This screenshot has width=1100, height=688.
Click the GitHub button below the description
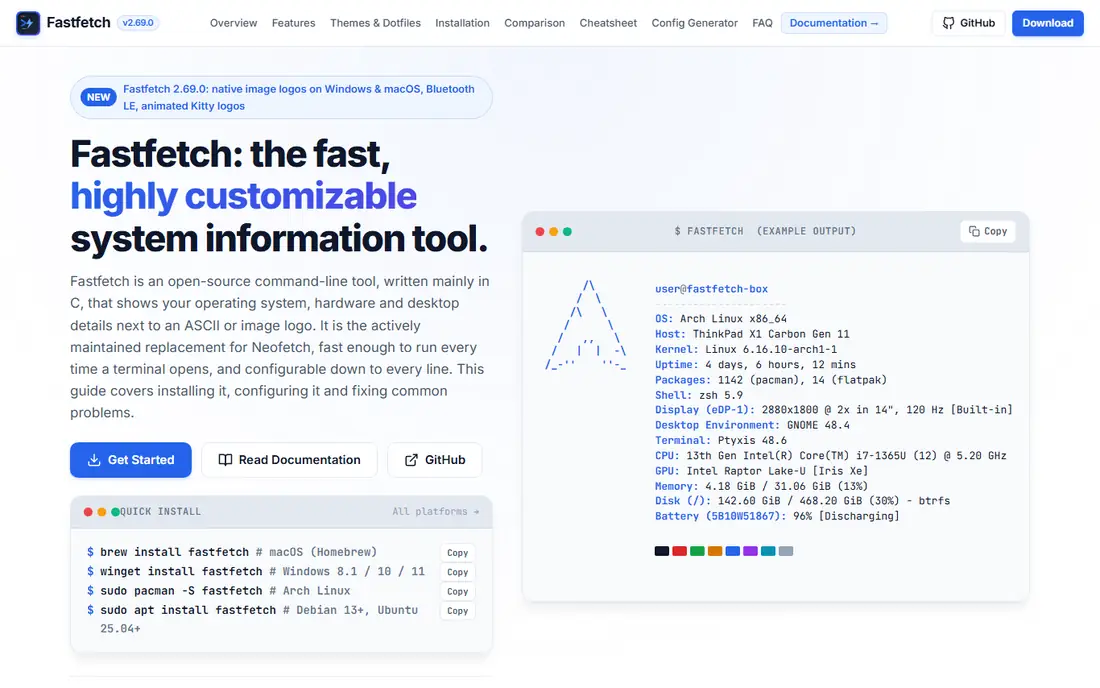click(435, 460)
